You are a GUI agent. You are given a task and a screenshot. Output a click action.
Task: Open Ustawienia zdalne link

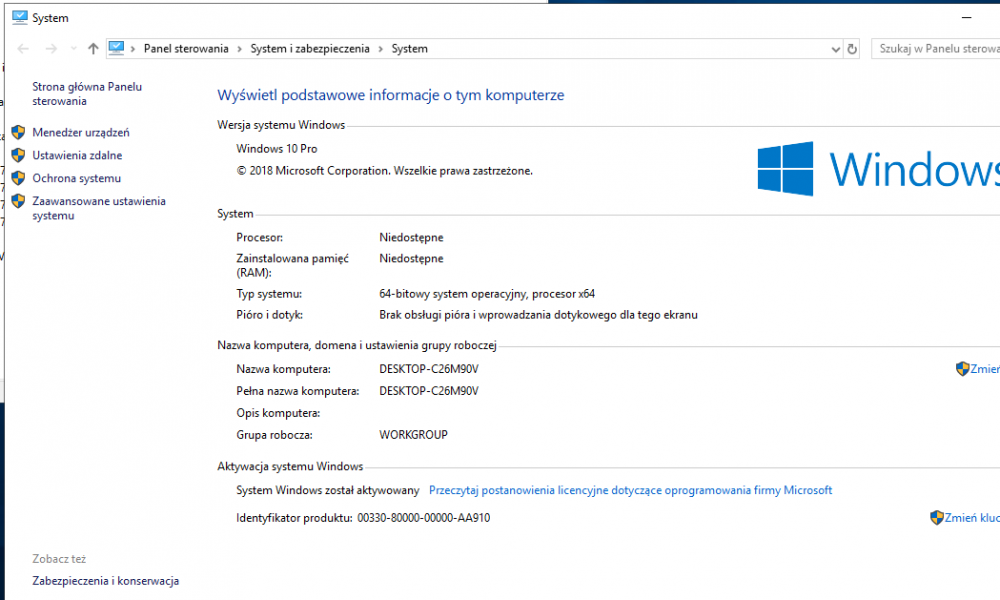coord(77,156)
